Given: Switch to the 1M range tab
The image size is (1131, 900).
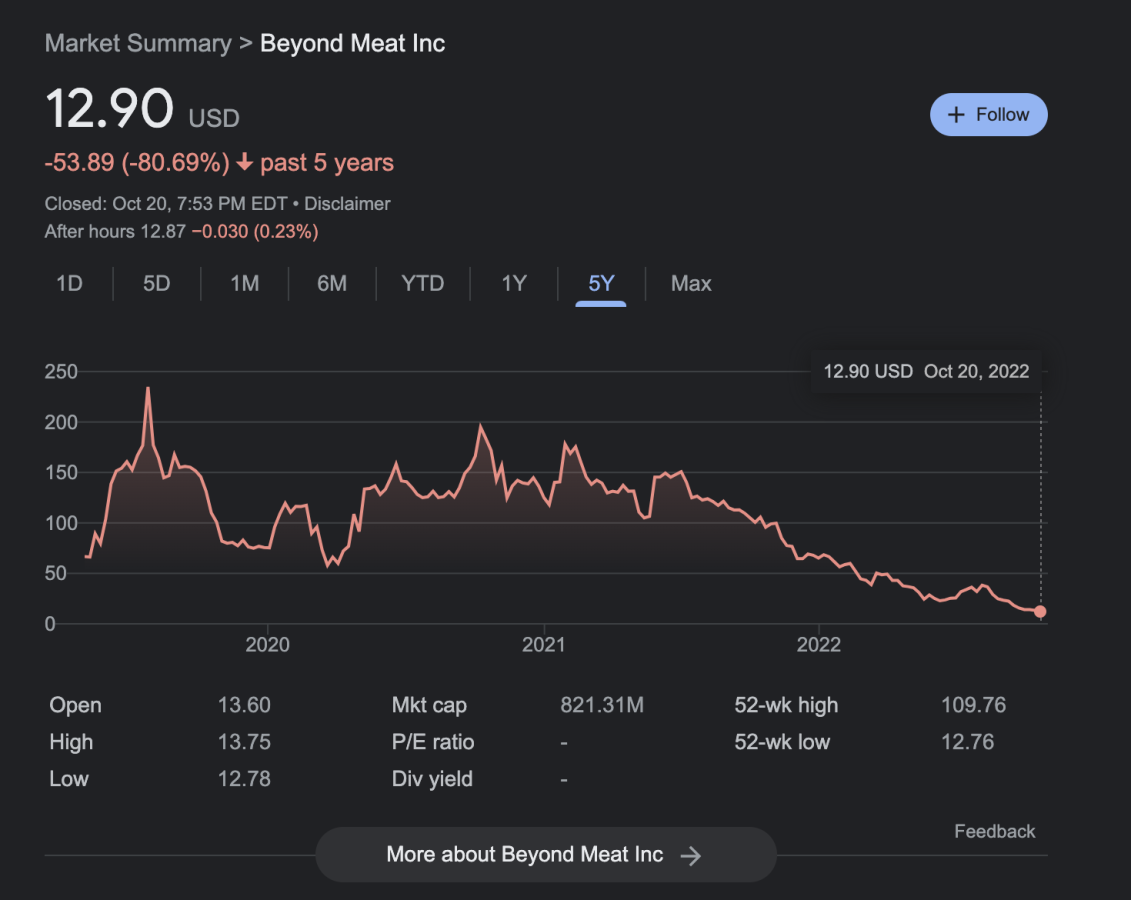Looking at the screenshot, I should pyautogui.click(x=245, y=283).
